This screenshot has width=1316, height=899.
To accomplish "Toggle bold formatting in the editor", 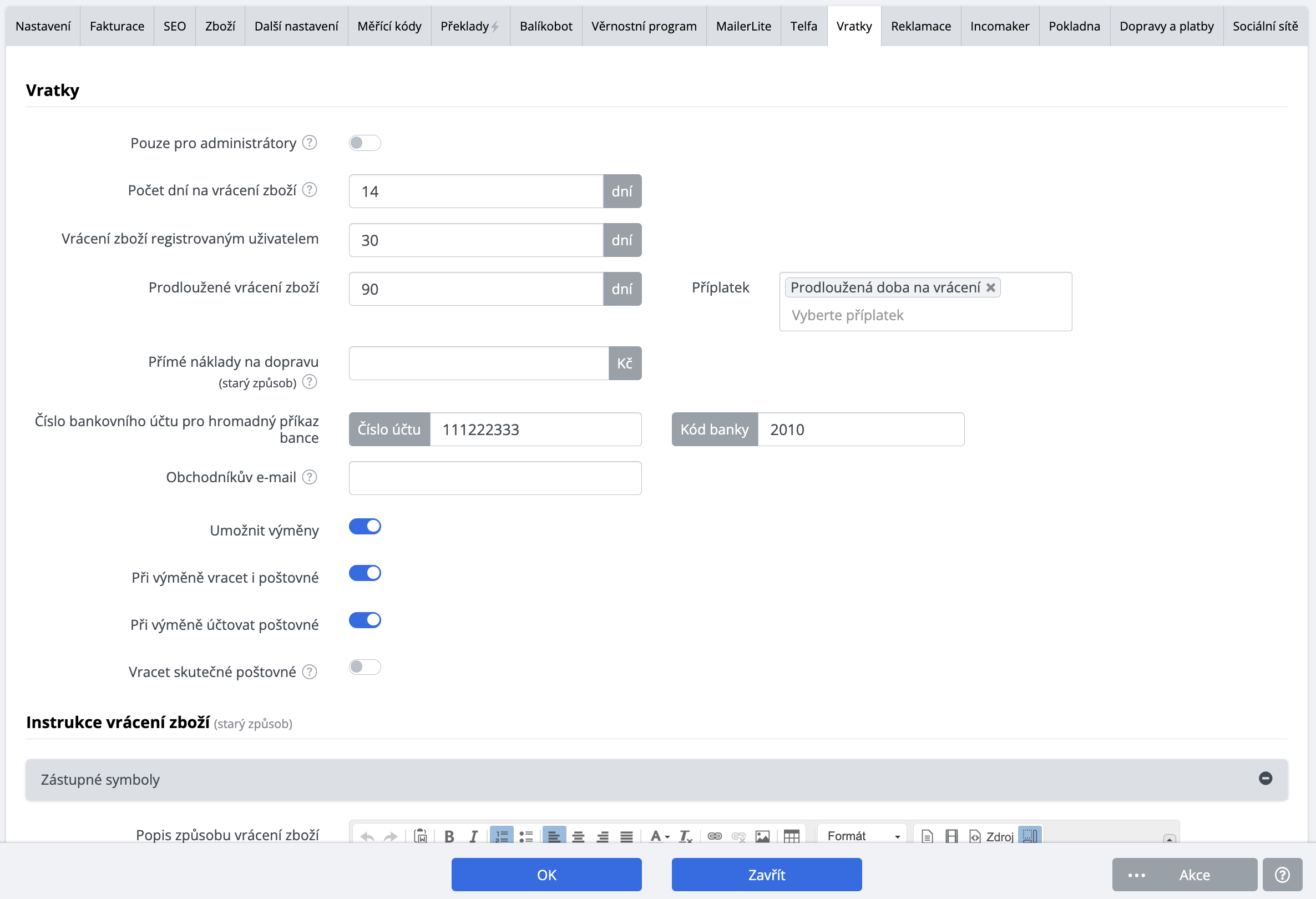I will click(x=449, y=836).
